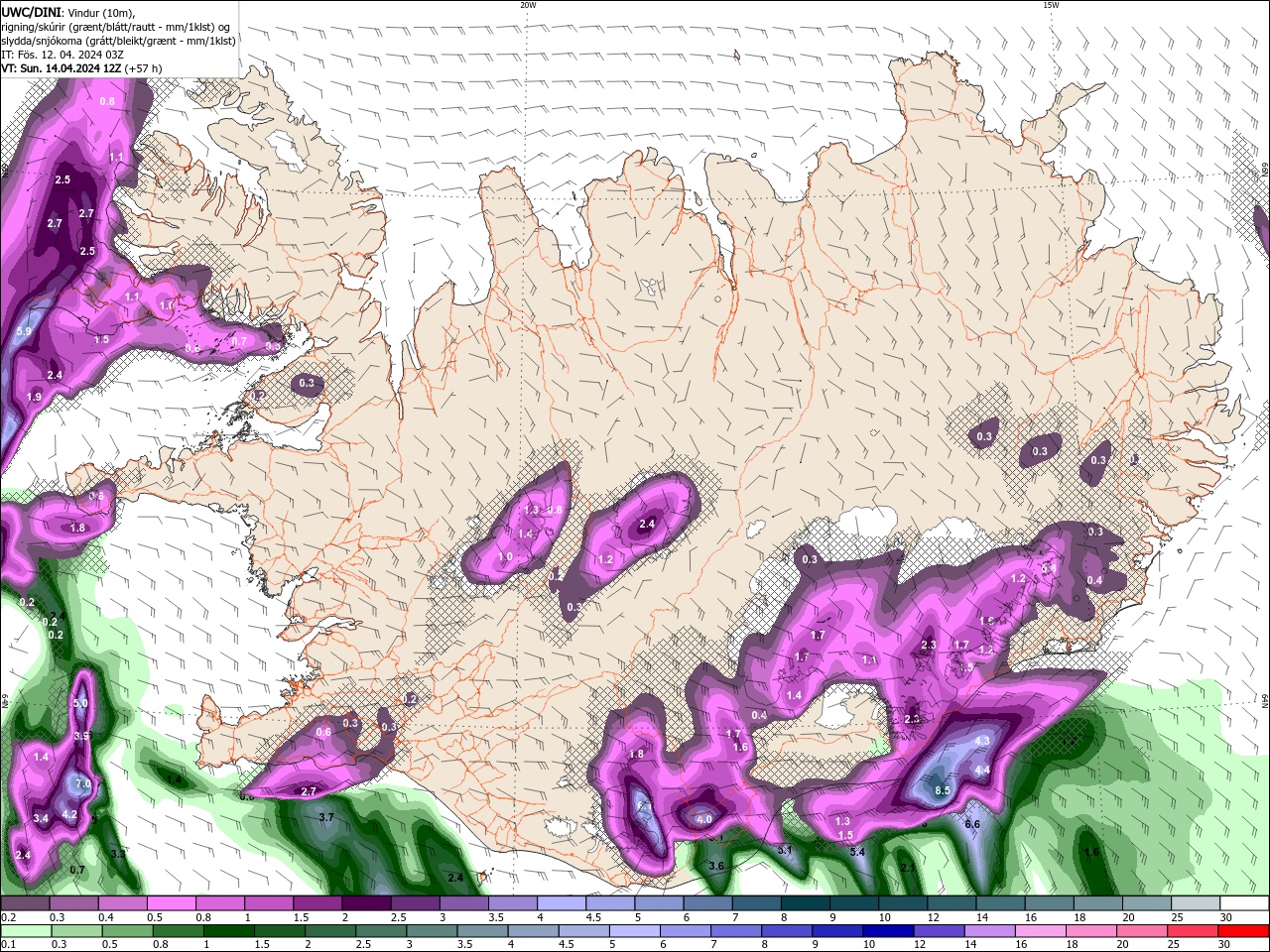This screenshot has height=952, width=1270.
Task: Select the 3.6 value off the south coast
Action: tap(717, 866)
